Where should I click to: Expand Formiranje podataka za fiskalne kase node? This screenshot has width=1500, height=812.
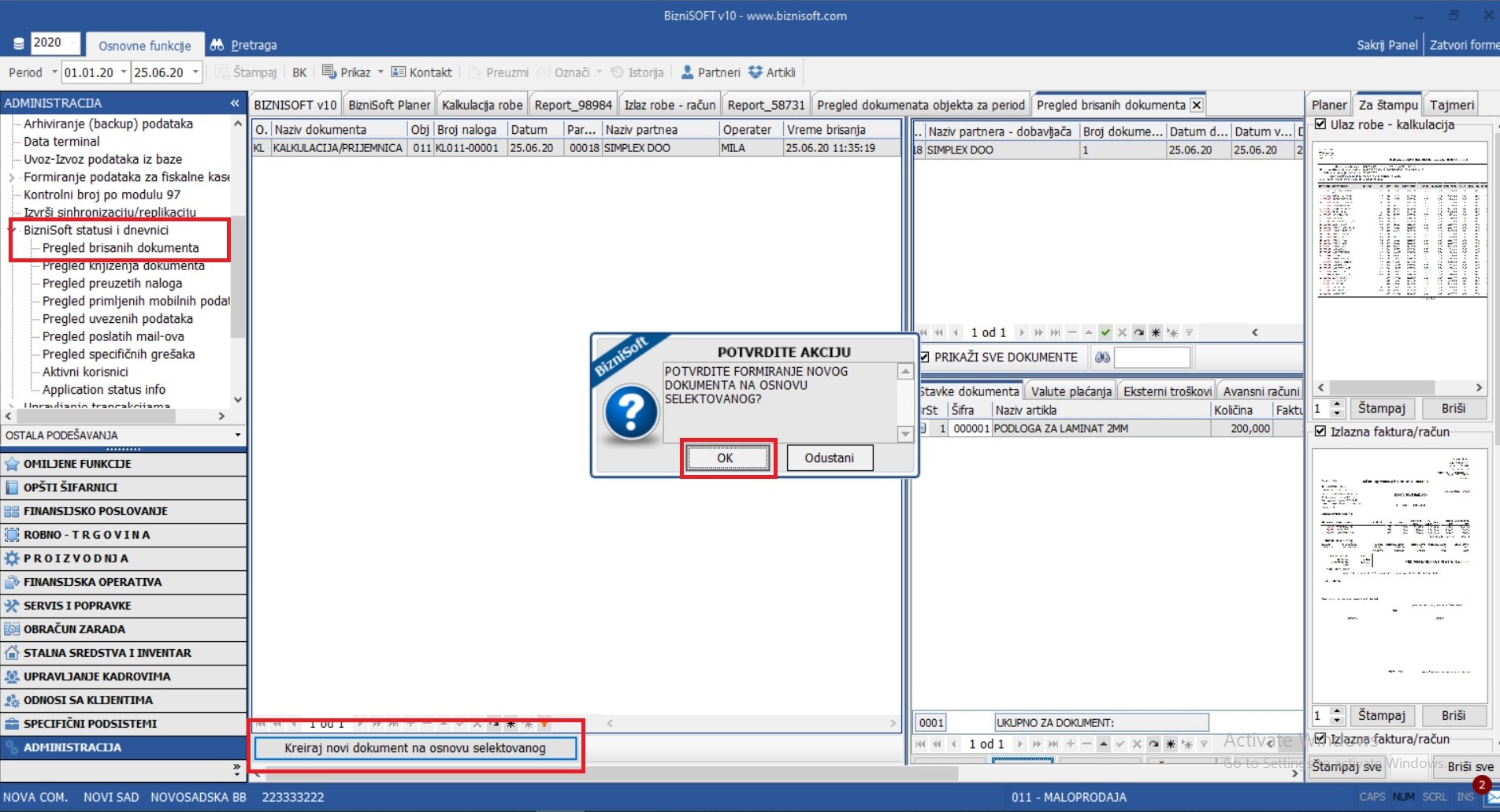[x=13, y=177]
